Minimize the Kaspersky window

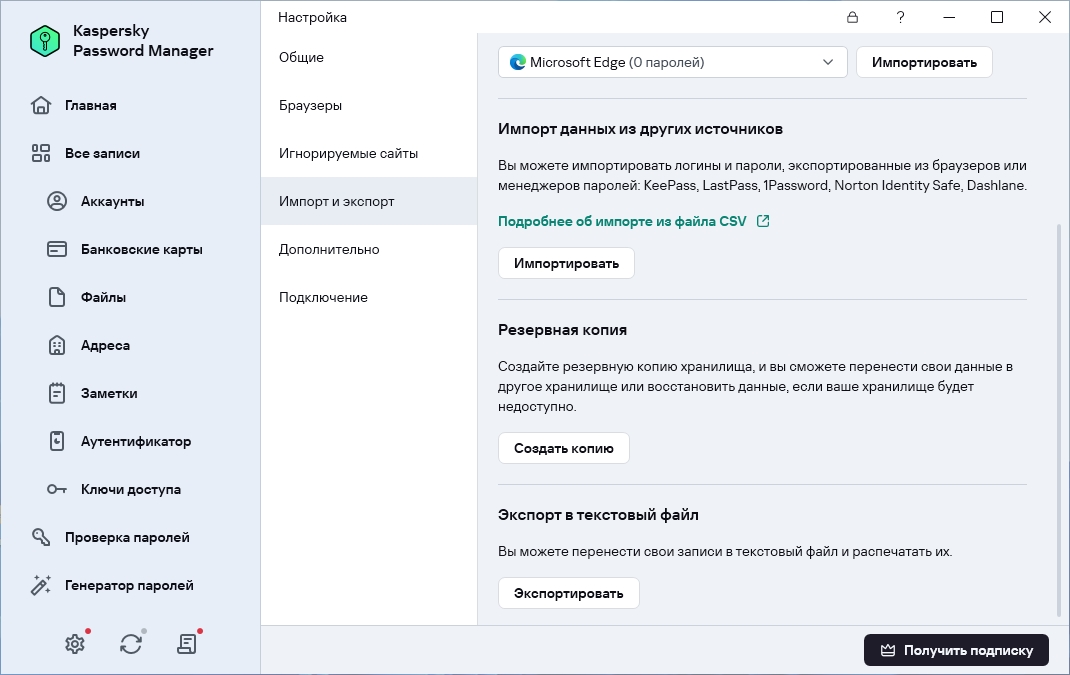(949, 17)
